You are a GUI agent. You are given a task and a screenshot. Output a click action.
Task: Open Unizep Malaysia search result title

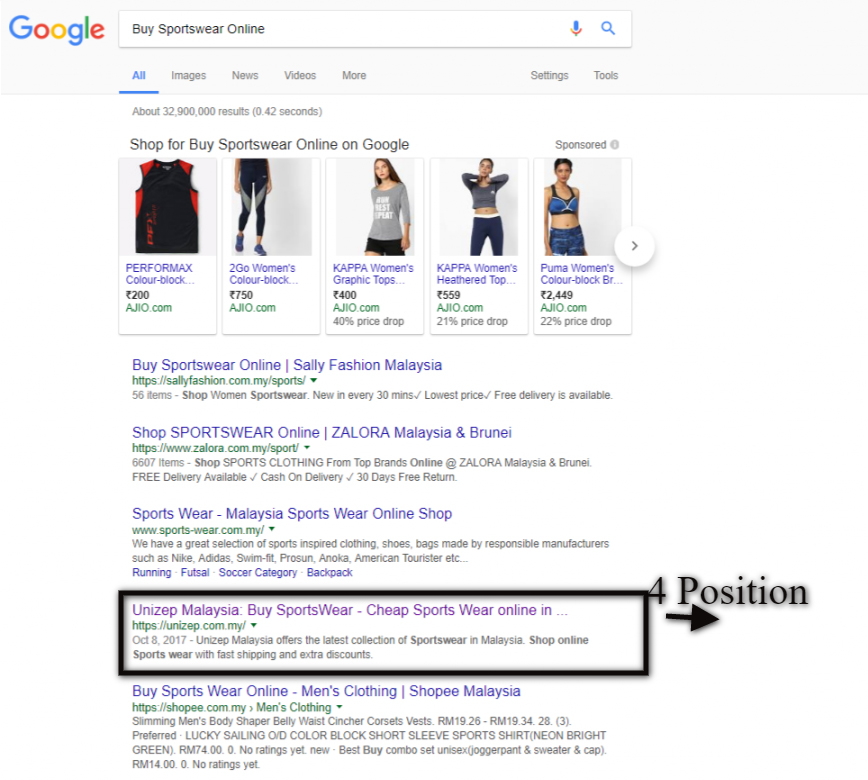[350, 610]
